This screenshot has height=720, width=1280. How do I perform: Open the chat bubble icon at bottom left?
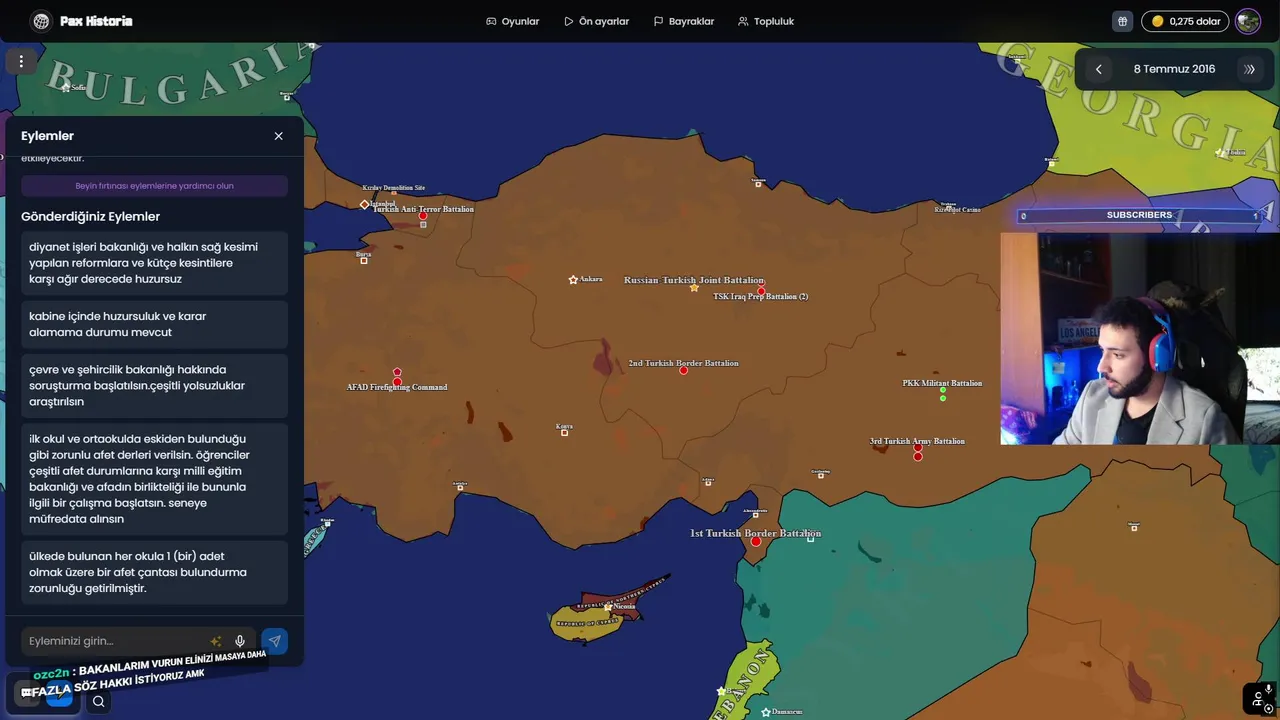click(x=27, y=692)
